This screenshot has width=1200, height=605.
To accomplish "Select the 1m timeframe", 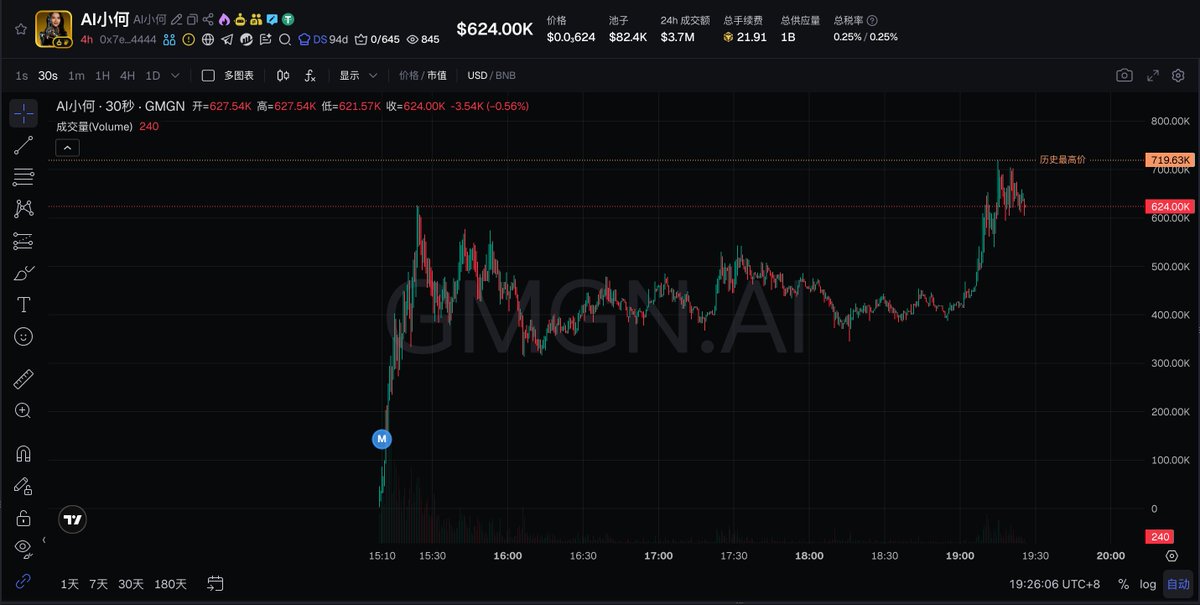I will pyautogui.click(x=76, y=76).
